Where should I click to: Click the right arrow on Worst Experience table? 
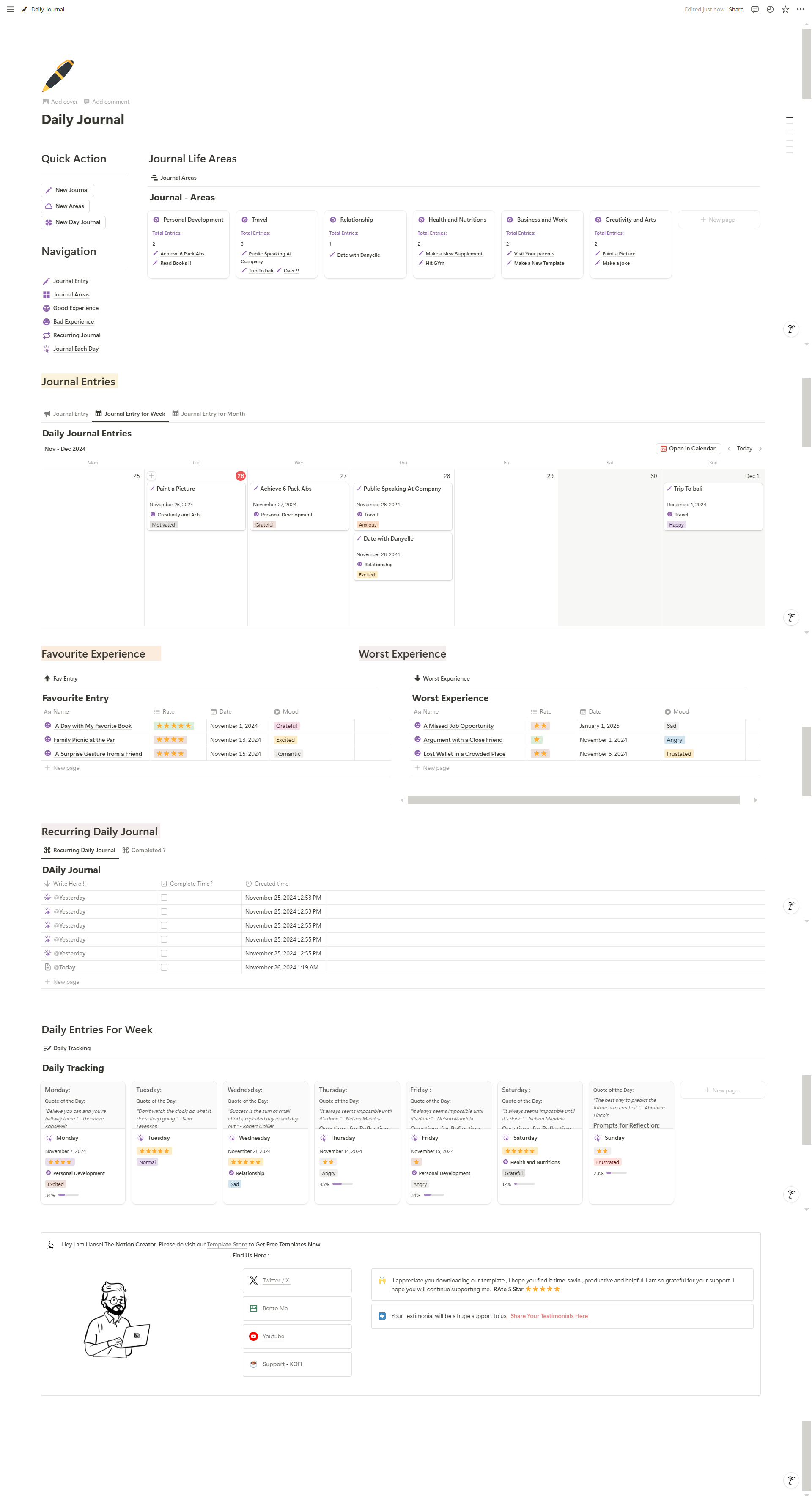click(756, 800)
